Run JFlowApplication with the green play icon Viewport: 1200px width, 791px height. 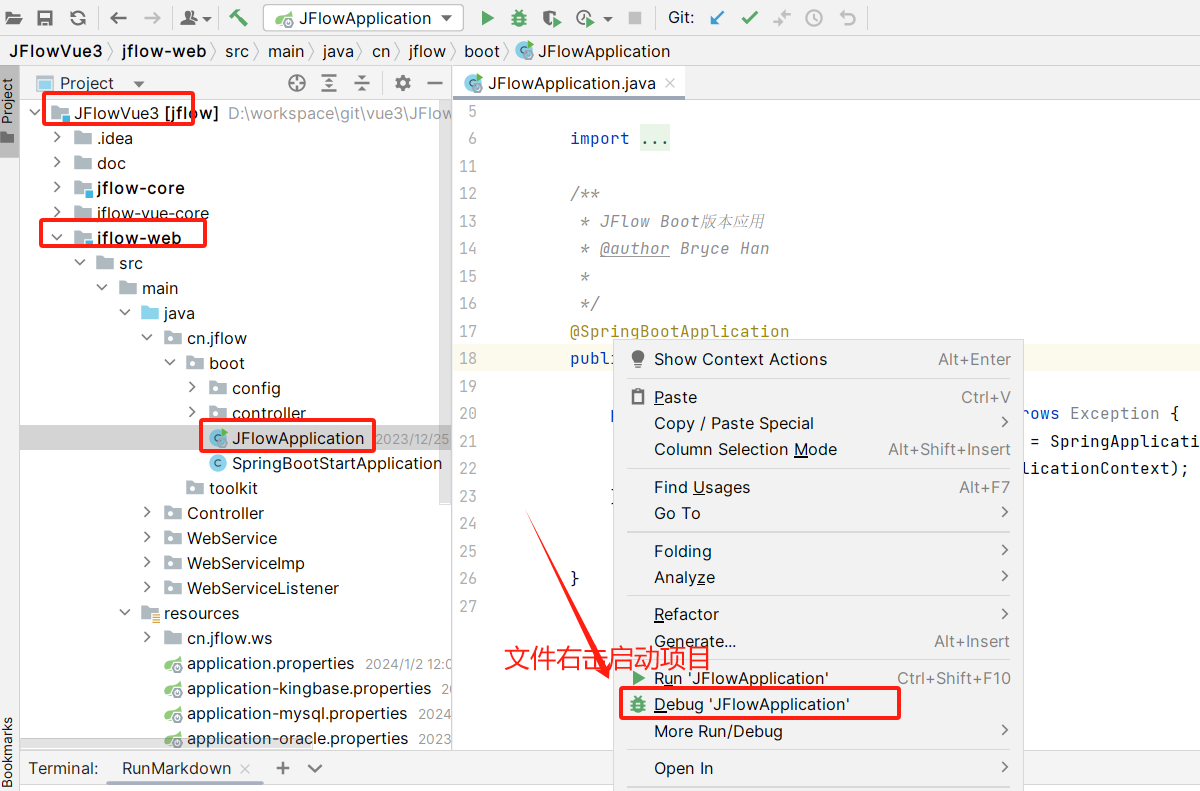(487, 18)
